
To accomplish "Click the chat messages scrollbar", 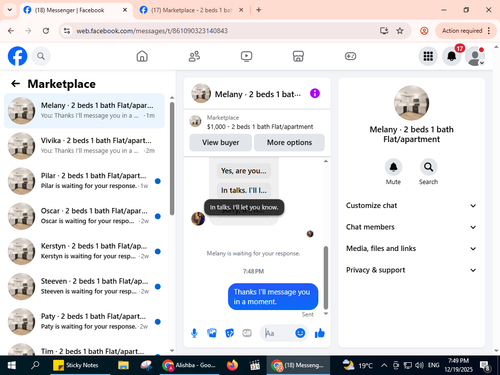I will coord(326,278).
